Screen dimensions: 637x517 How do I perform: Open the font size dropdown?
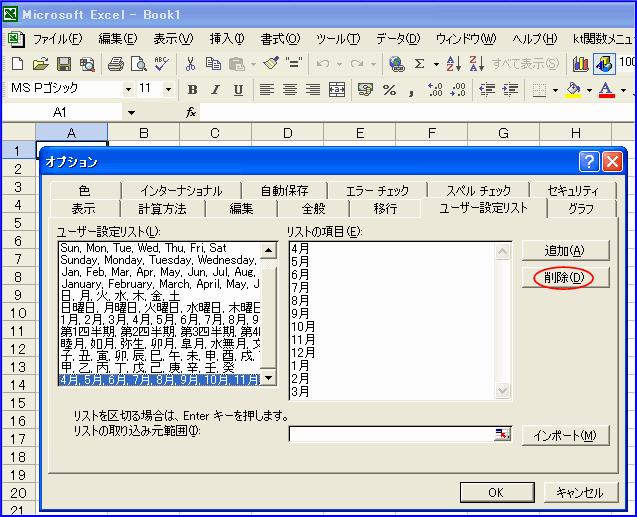tap(168, 89)
